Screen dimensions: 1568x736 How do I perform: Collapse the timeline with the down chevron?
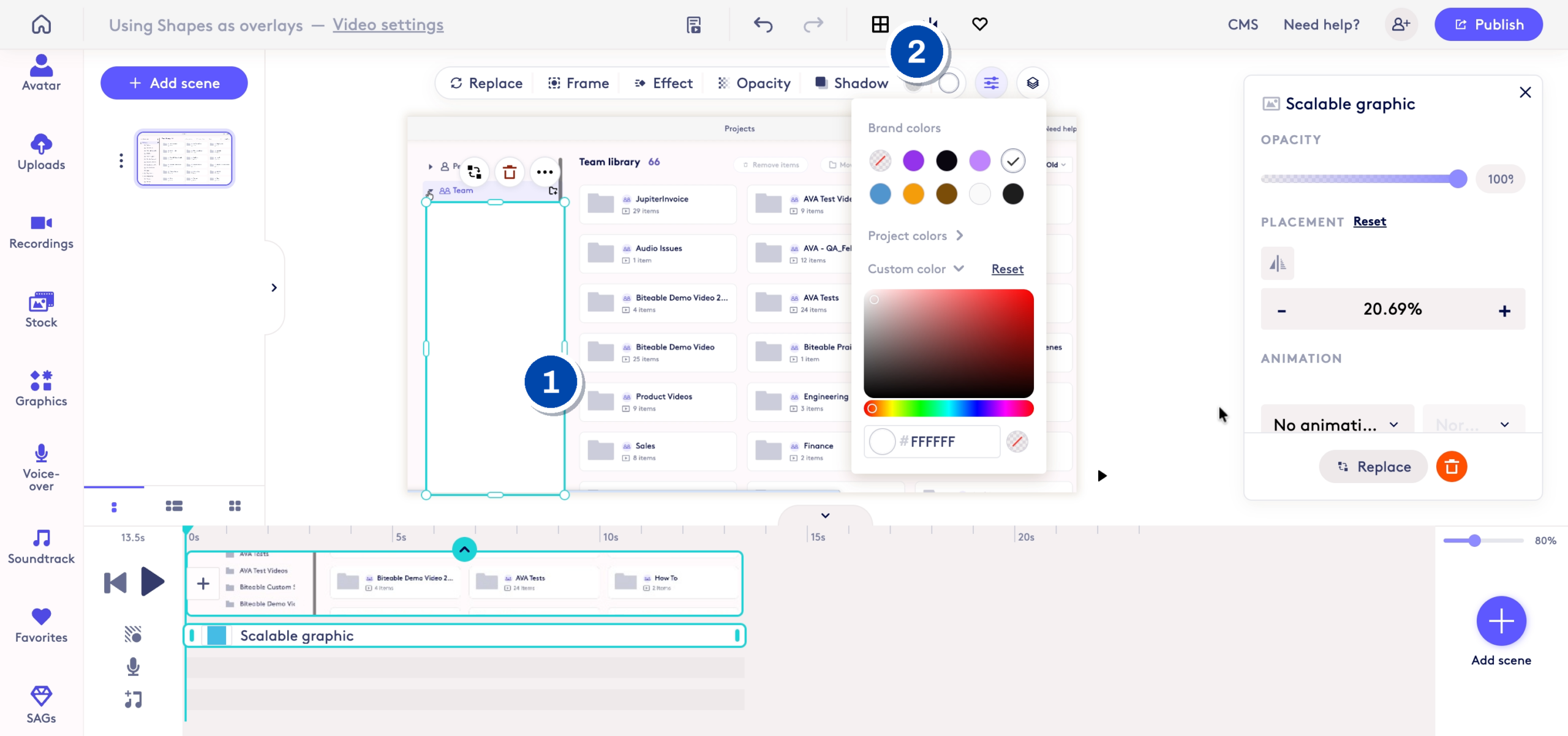coord(825,516)
